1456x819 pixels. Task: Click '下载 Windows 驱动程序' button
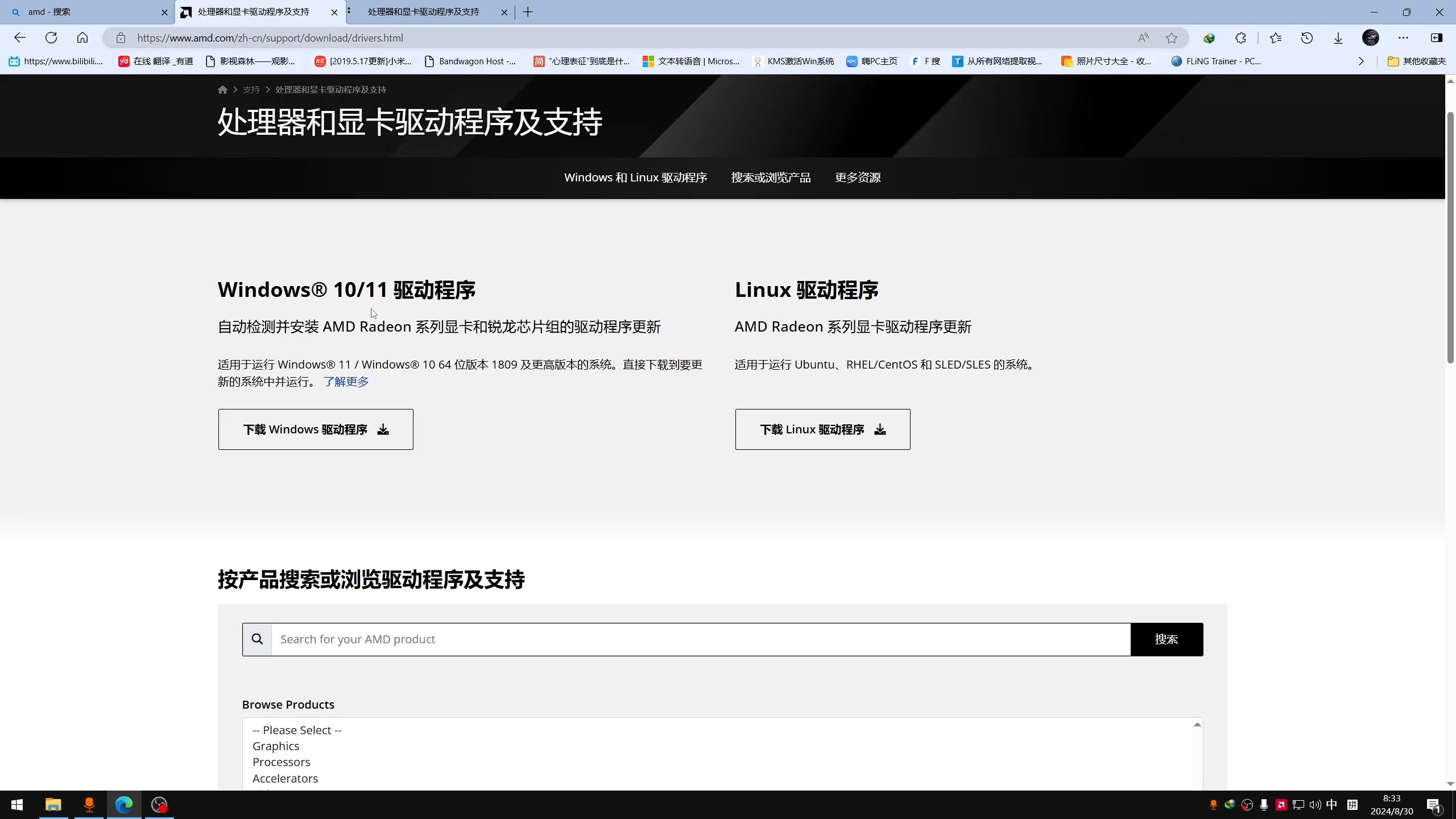[x=316, y=429]
